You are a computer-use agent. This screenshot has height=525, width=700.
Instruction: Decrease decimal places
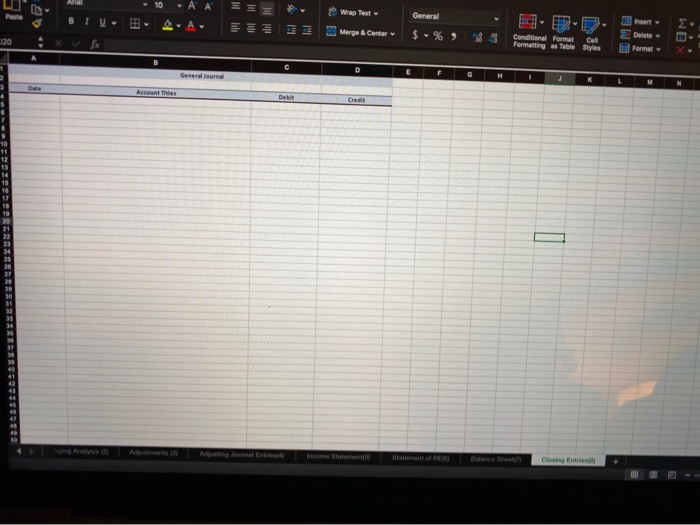[493, 38]
